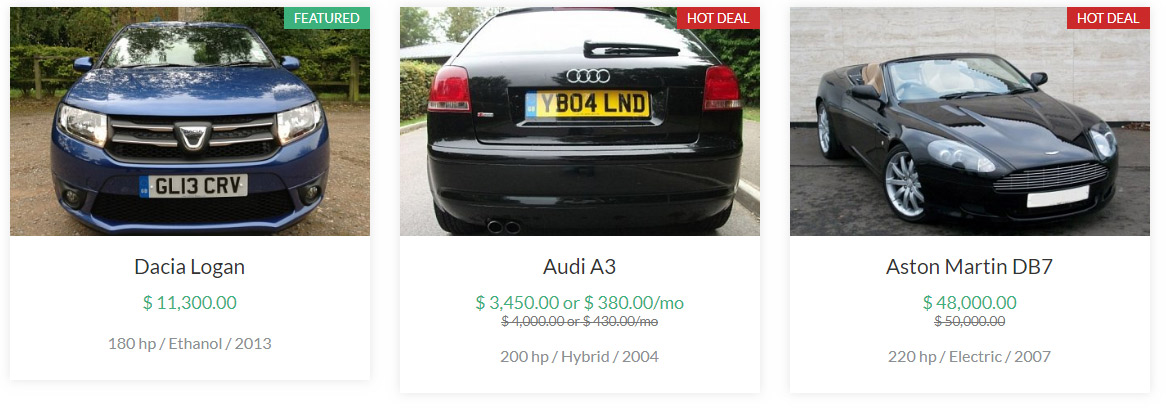Click the crossed-out $ 50,000.00 old price
1166x408 pixels.
[x=969, y=321]
